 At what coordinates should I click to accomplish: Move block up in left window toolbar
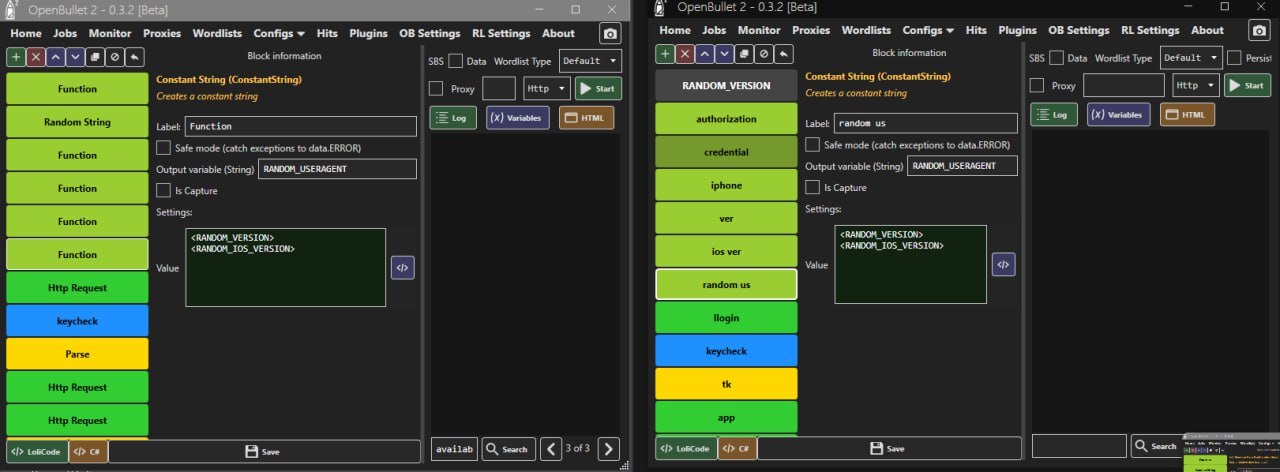[x=56, y=57]
